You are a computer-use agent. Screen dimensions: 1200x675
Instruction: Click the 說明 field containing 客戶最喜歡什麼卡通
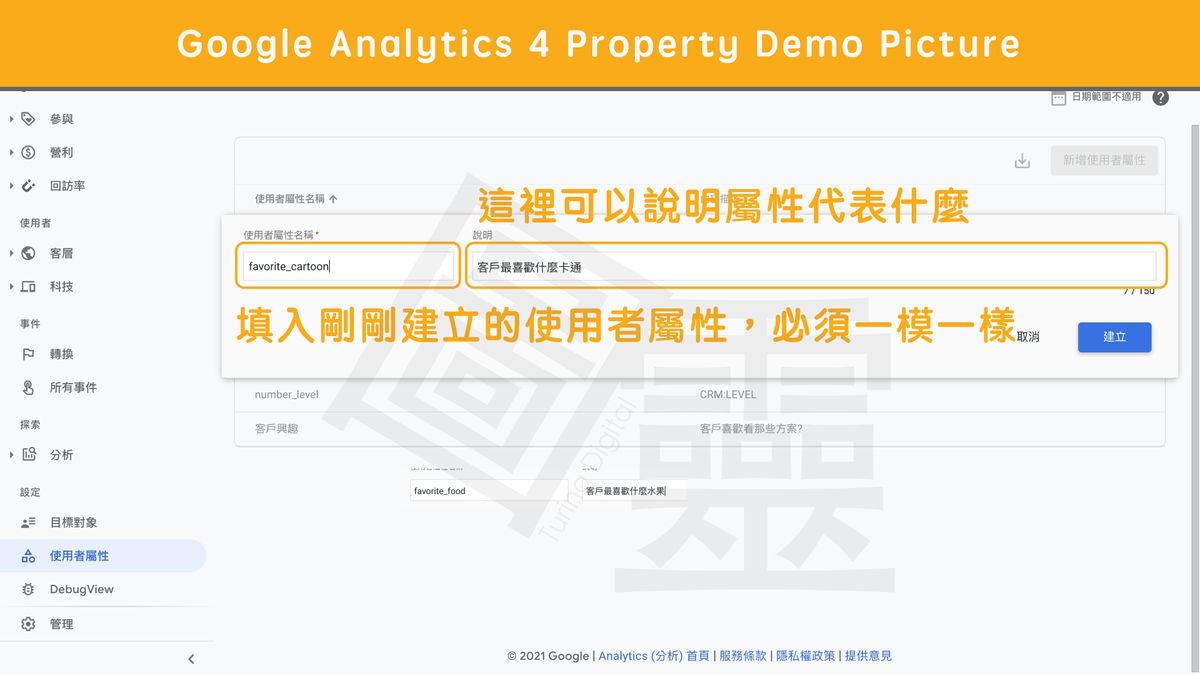coord(814,267)
